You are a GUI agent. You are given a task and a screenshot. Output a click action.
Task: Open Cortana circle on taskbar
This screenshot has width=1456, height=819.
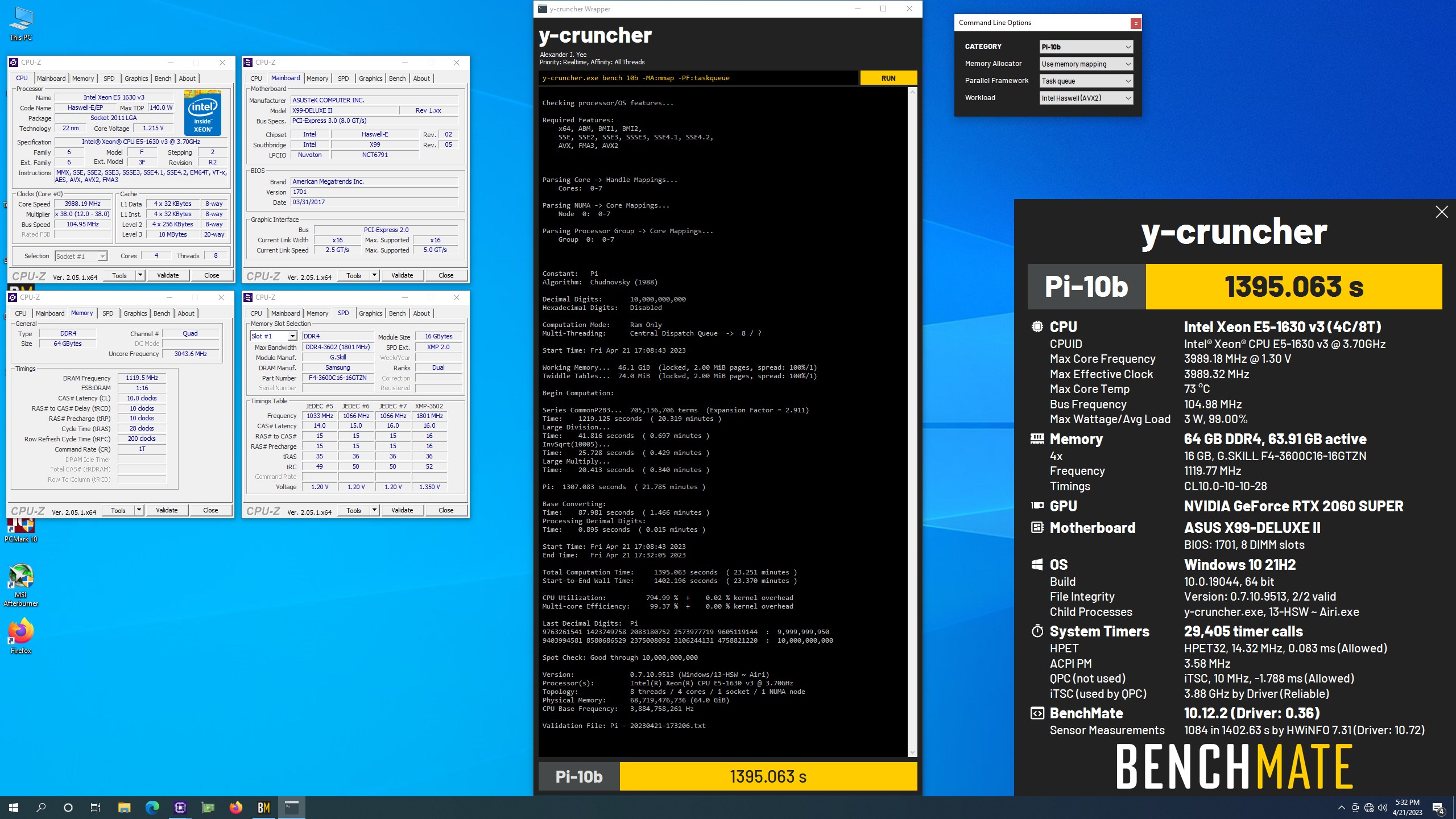pos(68,807)
